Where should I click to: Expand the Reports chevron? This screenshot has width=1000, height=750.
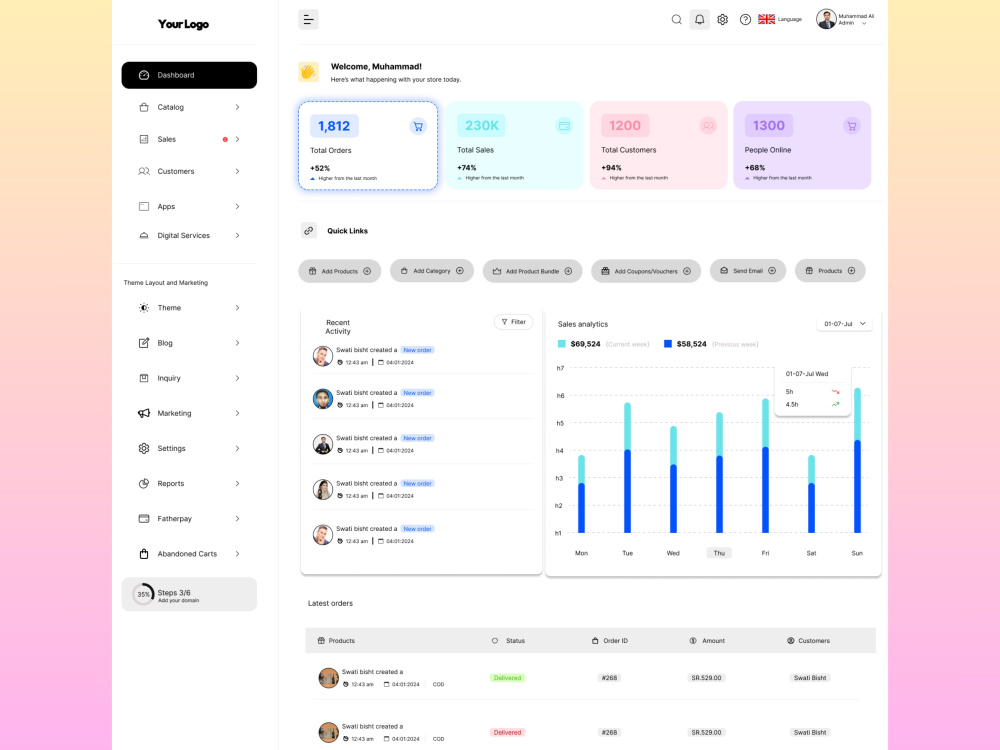[237, 483]
